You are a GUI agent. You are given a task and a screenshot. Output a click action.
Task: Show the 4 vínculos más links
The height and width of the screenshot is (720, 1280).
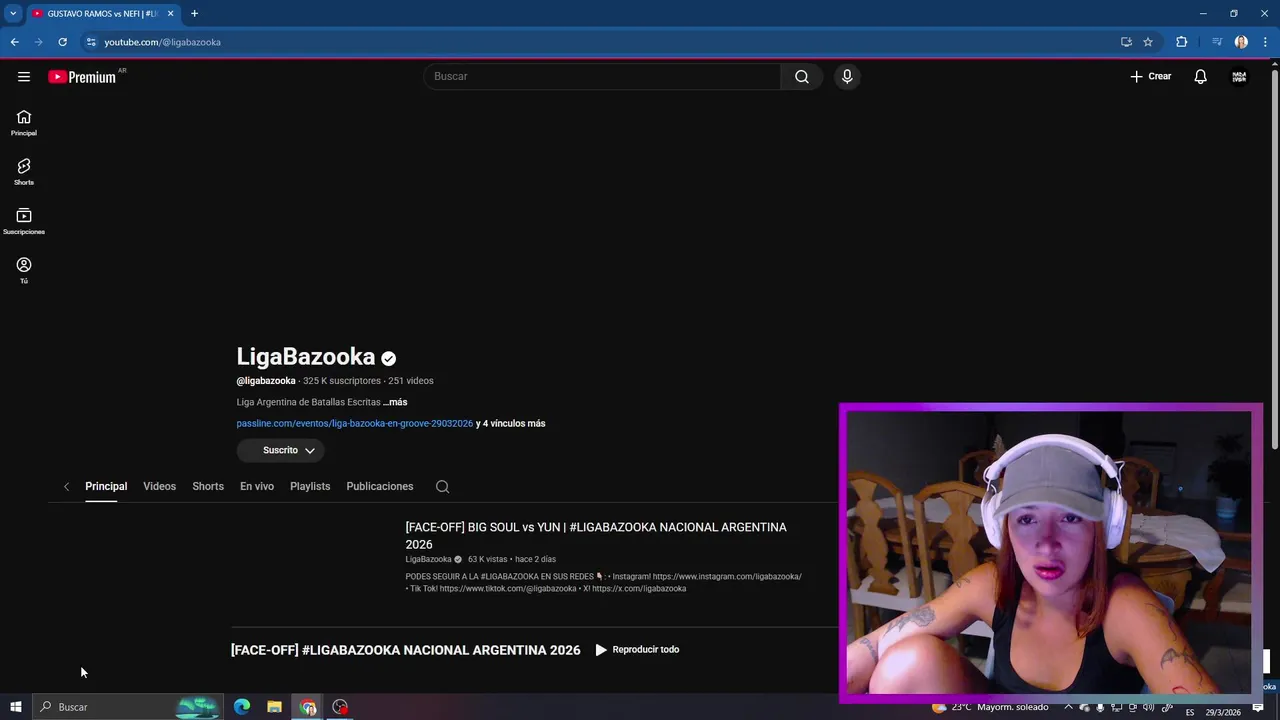click(x=511, y=424)
